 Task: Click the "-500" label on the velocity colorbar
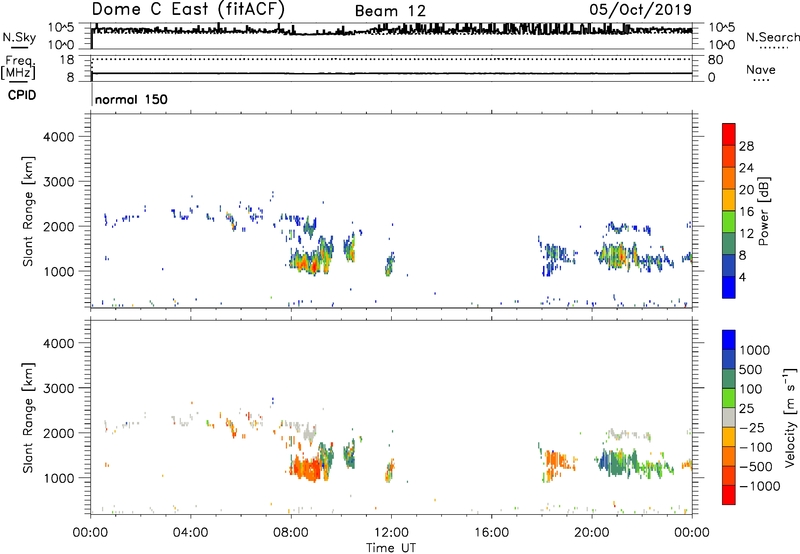pyautogui.click(x=756, y=467)
